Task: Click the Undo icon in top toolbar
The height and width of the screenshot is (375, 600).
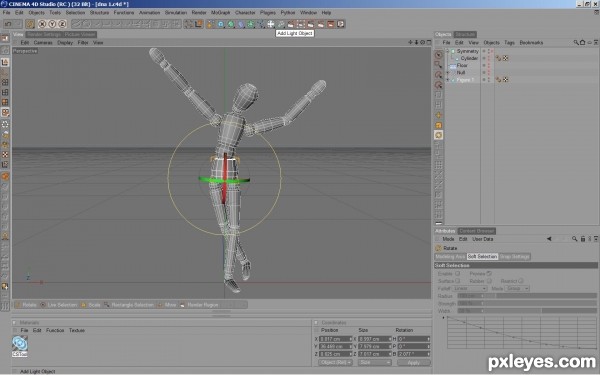Action: [8, 24]
